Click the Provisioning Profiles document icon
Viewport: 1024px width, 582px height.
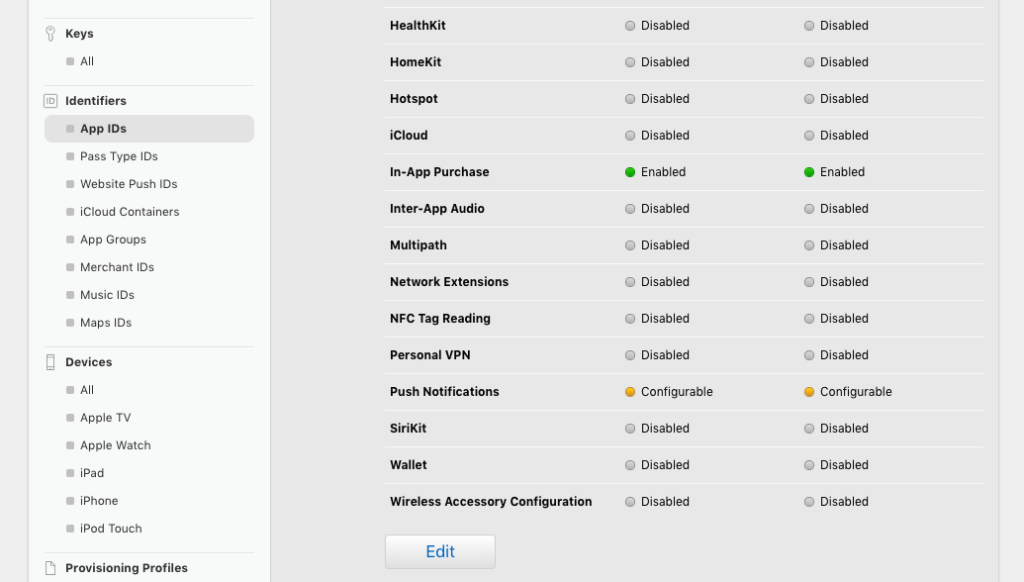tap(50, 568)
